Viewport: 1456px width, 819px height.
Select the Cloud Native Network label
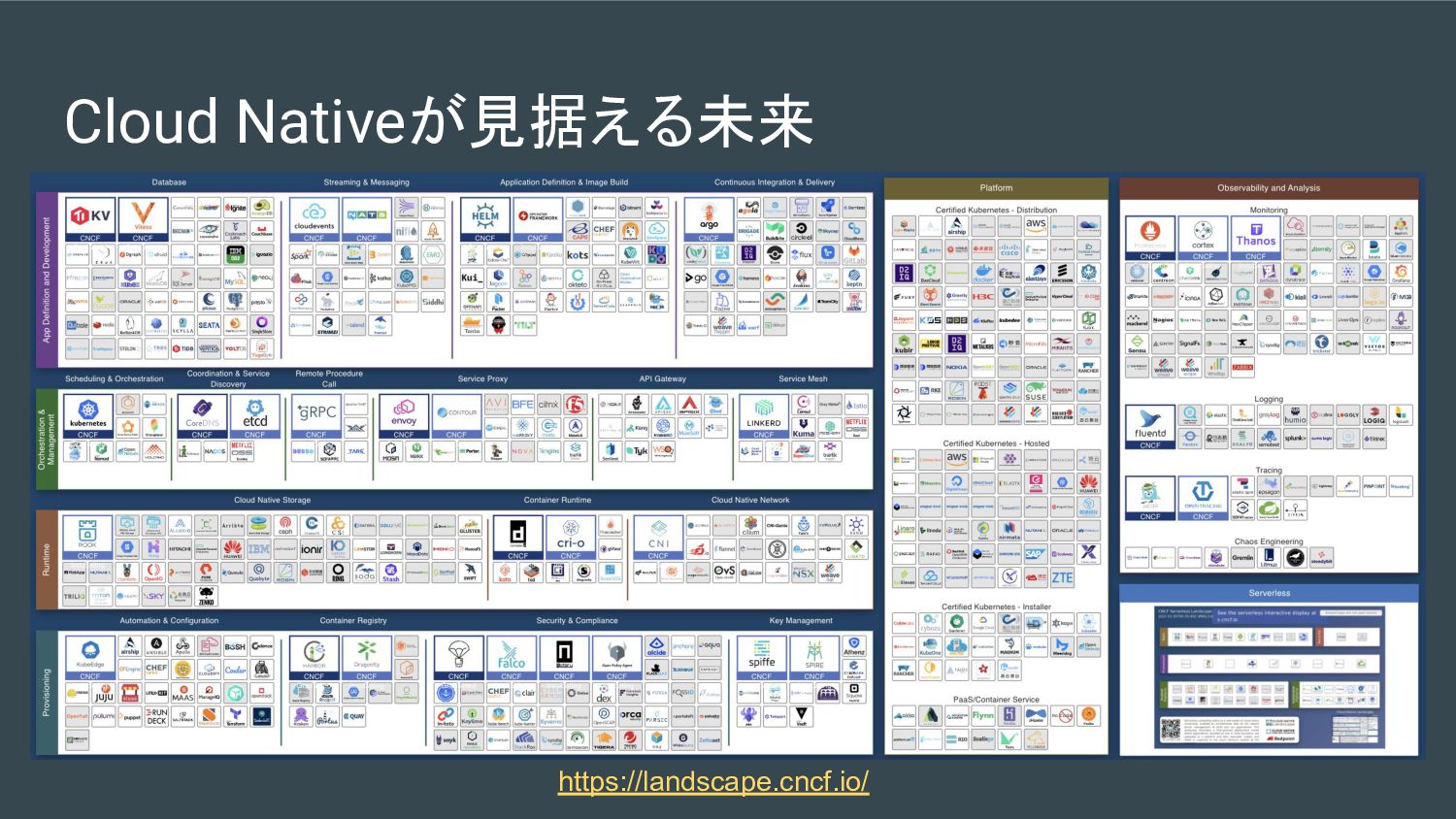click(x=750, y=501)
